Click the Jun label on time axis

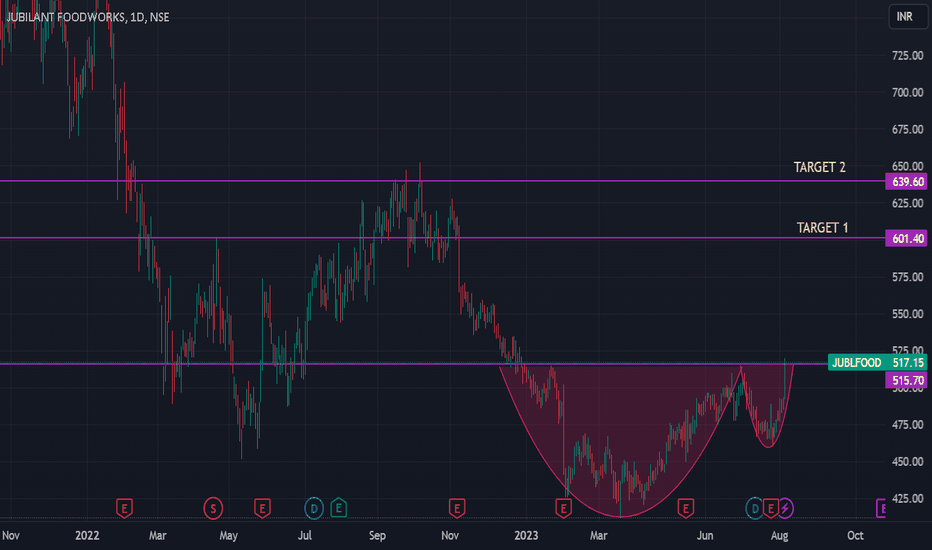(x=705, y=535)
